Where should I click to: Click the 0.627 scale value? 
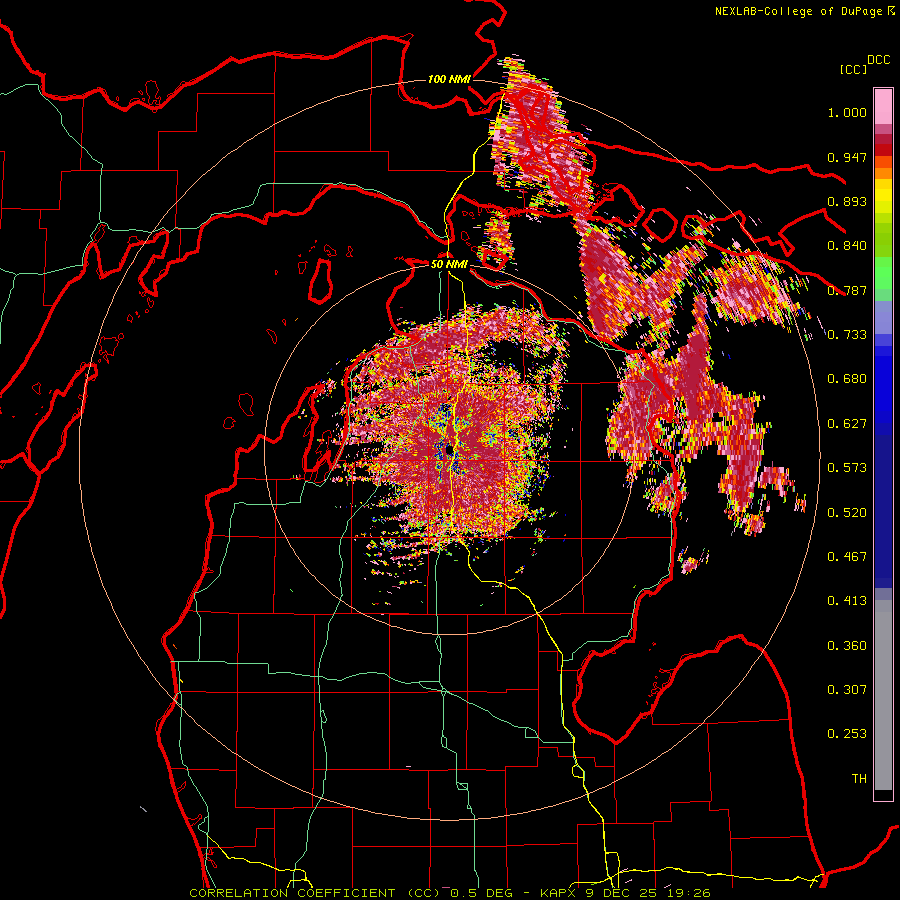point(847,424)
